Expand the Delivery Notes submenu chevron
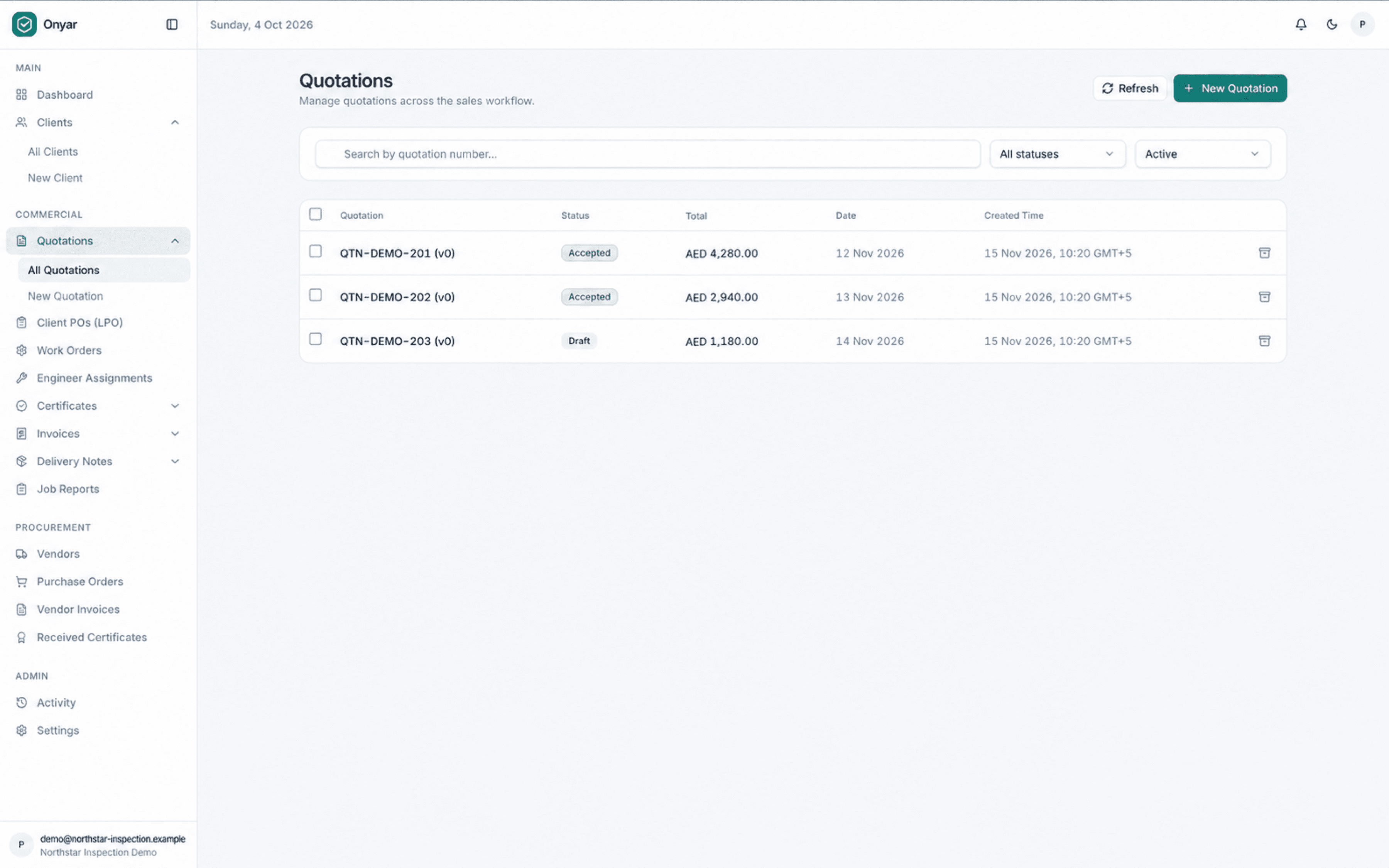Viewport: 1389px width, 868px height. [175, 461]
